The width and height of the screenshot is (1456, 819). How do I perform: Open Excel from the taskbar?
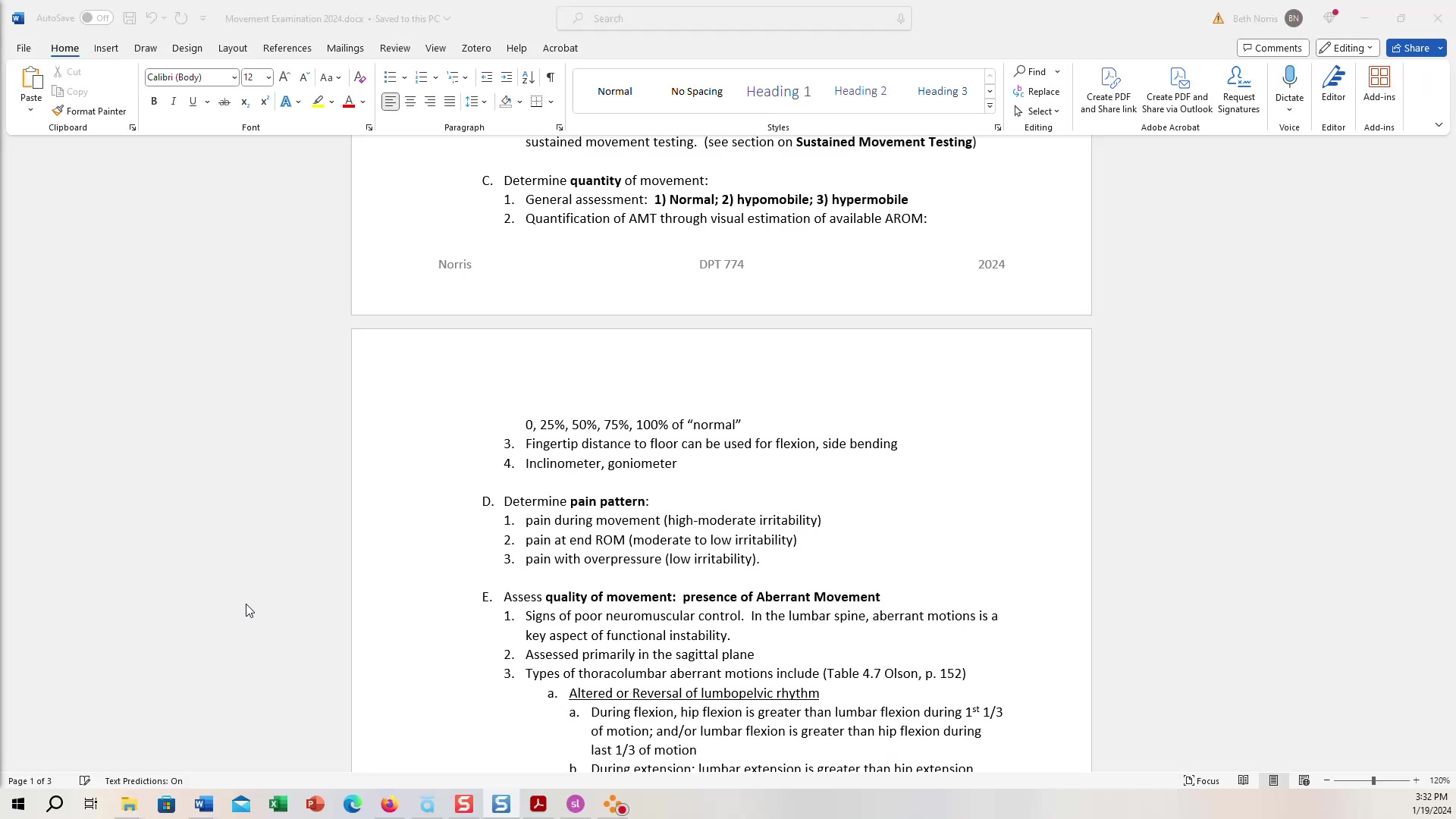click(278, 805)
